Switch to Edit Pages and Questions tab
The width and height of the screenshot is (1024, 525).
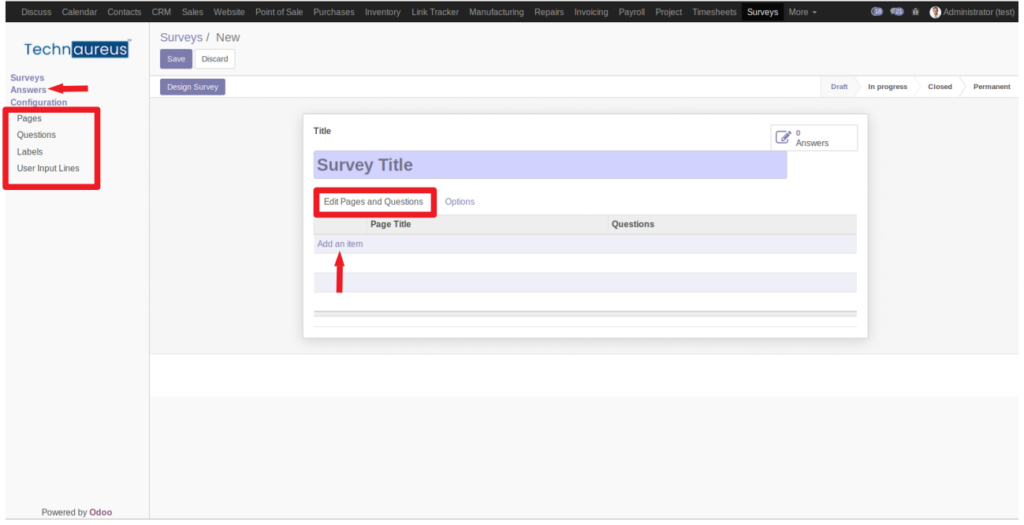pyautogui.click(x=374, y=202)
